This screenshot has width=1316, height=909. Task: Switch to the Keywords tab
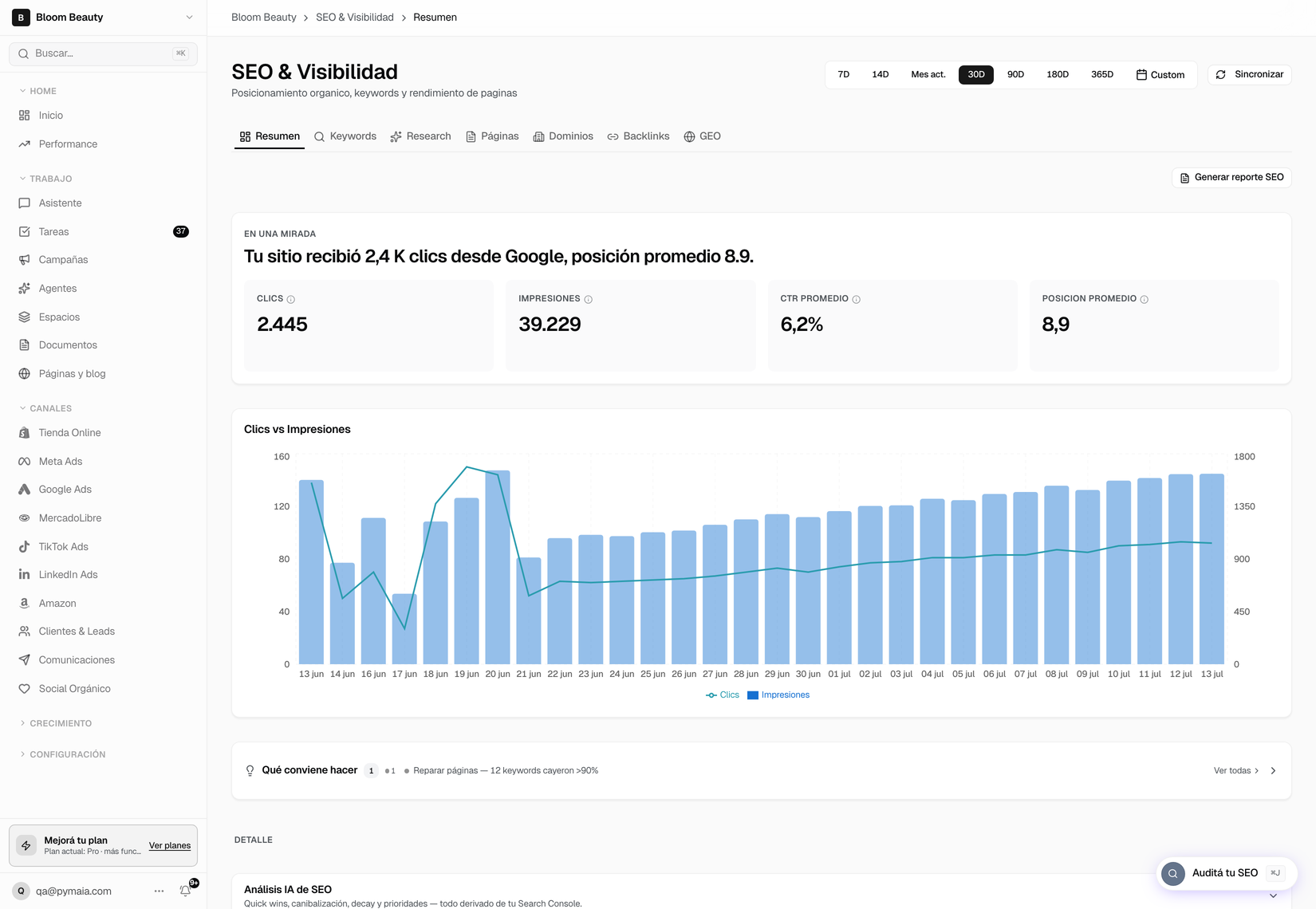point(345,136)
